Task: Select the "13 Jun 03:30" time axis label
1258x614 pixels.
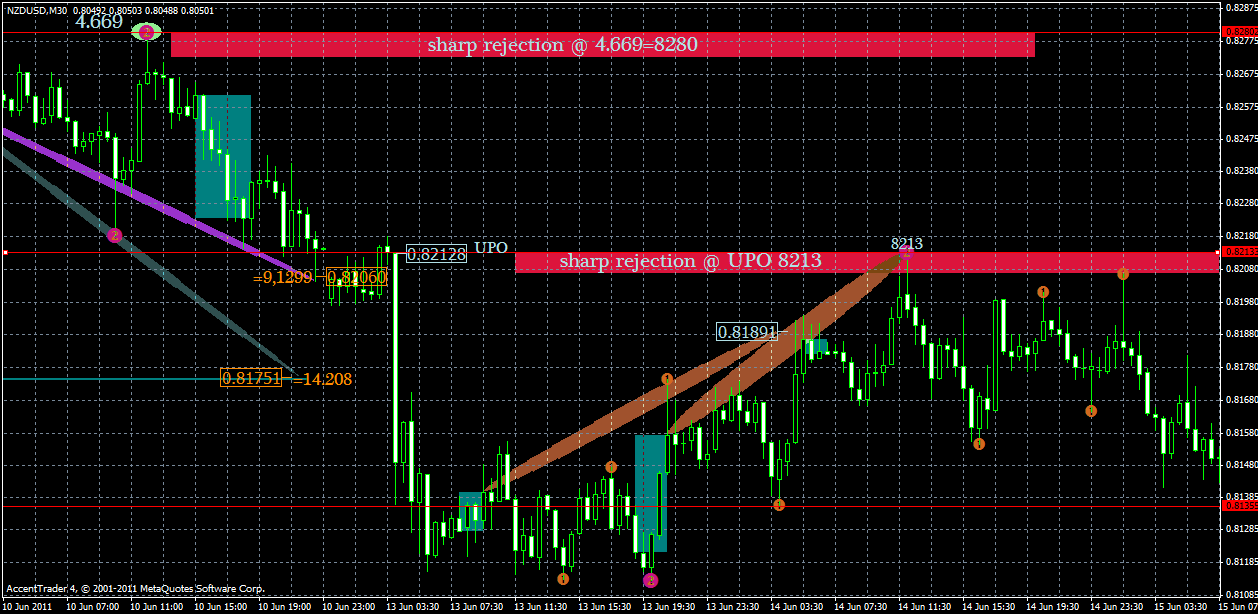Action: point(413,606)
